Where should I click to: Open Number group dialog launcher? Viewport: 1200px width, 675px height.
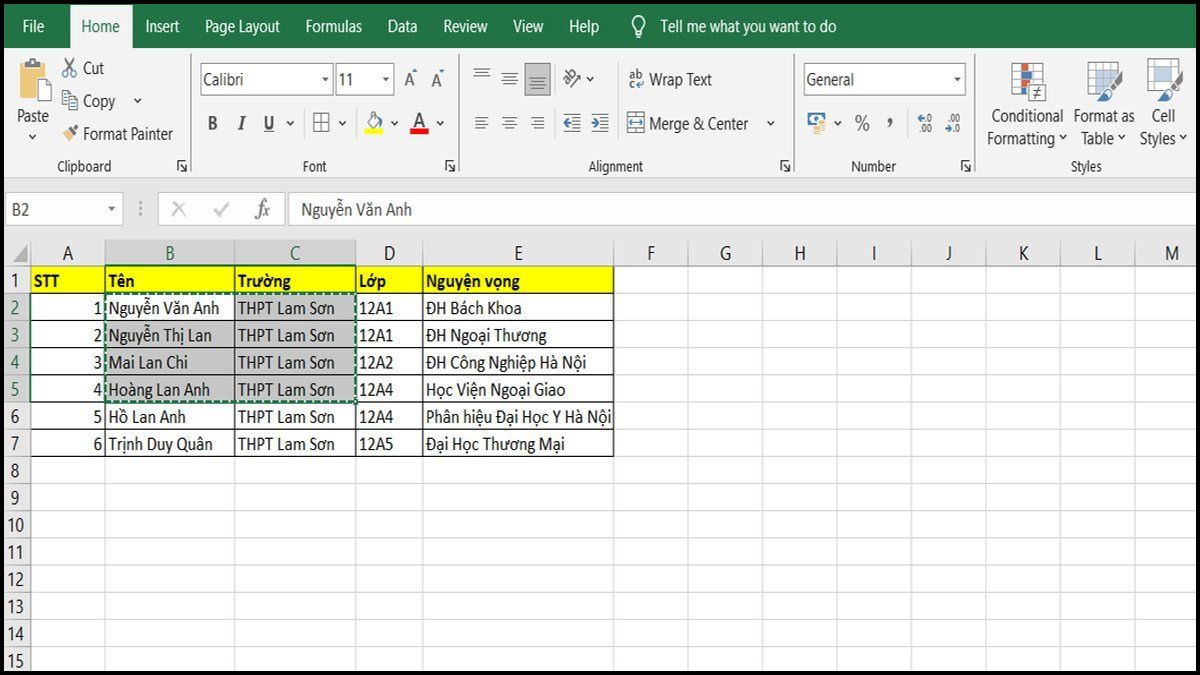966,166
